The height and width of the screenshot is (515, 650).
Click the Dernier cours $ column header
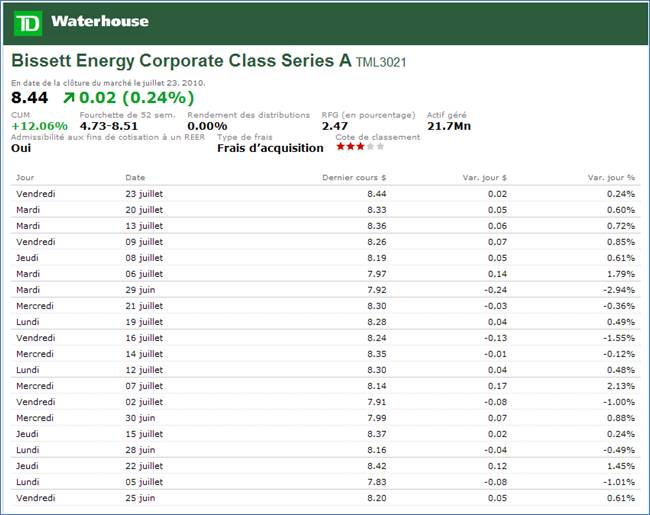pos(353,177)
